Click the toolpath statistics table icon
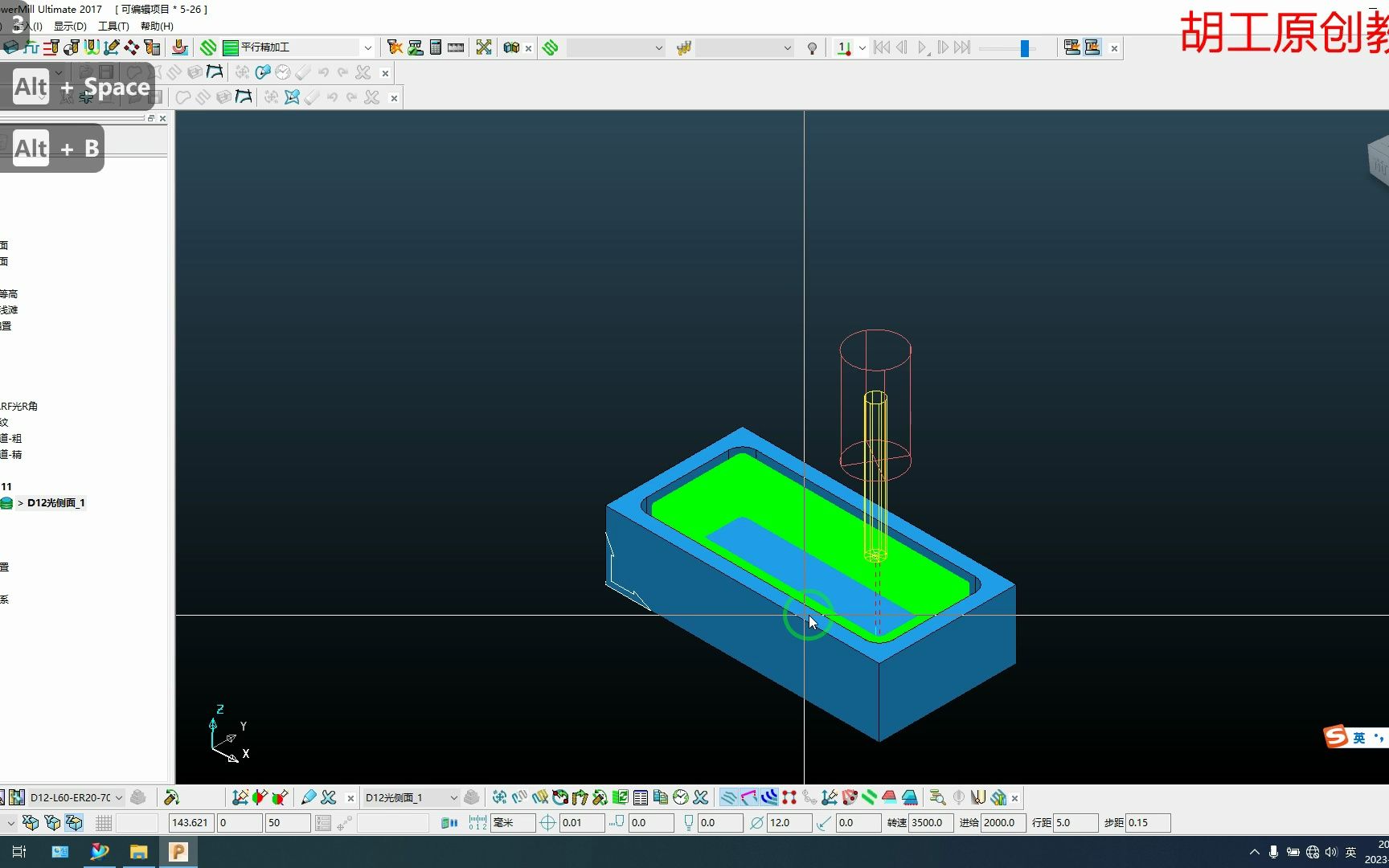 [641, 797]
